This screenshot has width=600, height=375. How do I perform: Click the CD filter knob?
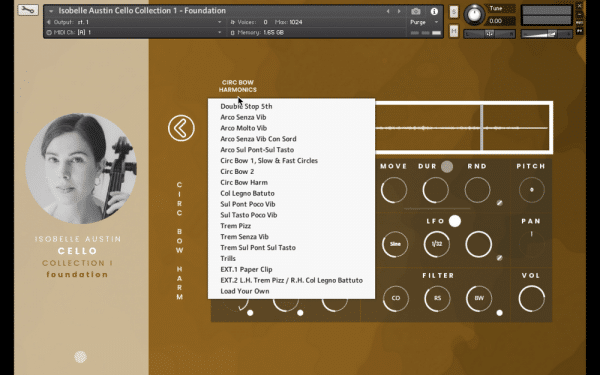pyautogui.click(x=396, y=298)
